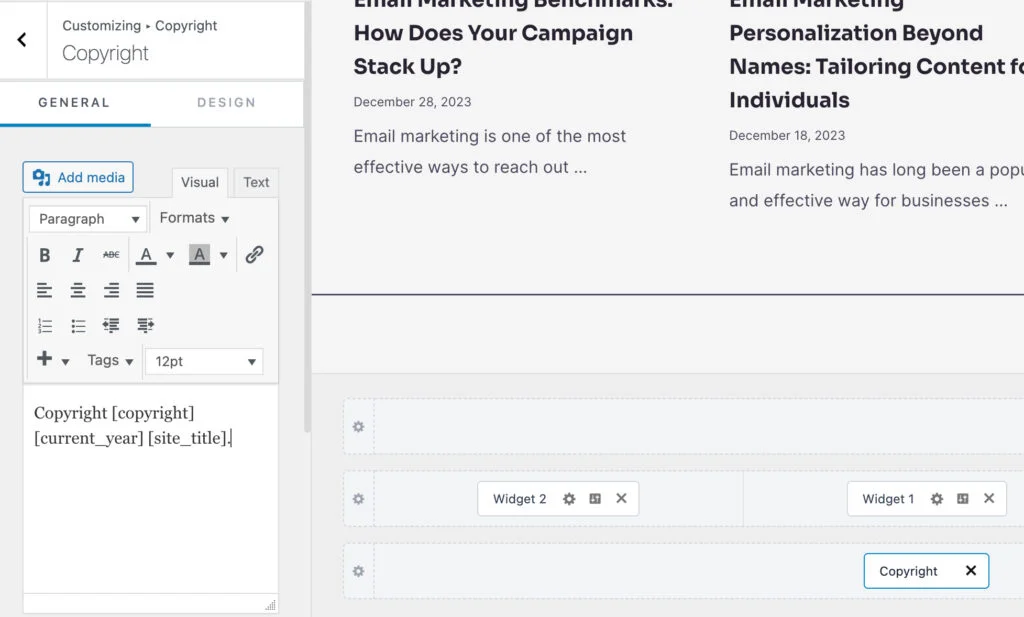The width and height of the screenshot is (1024, 617).
Task: Insert or edit a link
Action: coord(254,255)
